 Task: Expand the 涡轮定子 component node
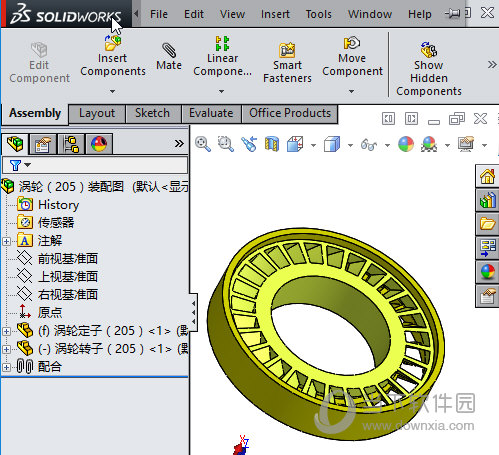click(x=6, y=331)
